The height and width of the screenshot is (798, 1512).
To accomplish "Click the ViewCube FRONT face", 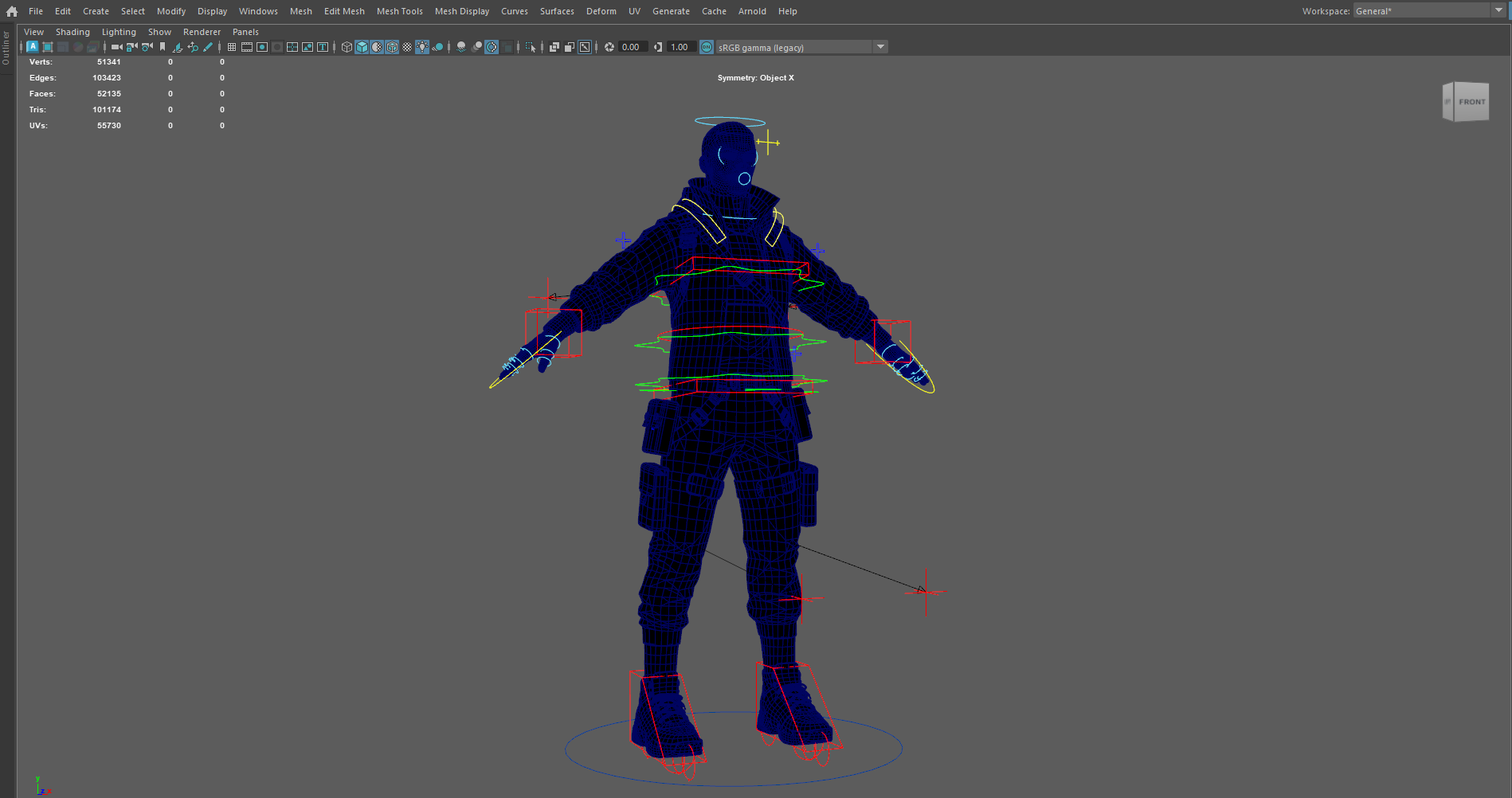I will 1471,102.
